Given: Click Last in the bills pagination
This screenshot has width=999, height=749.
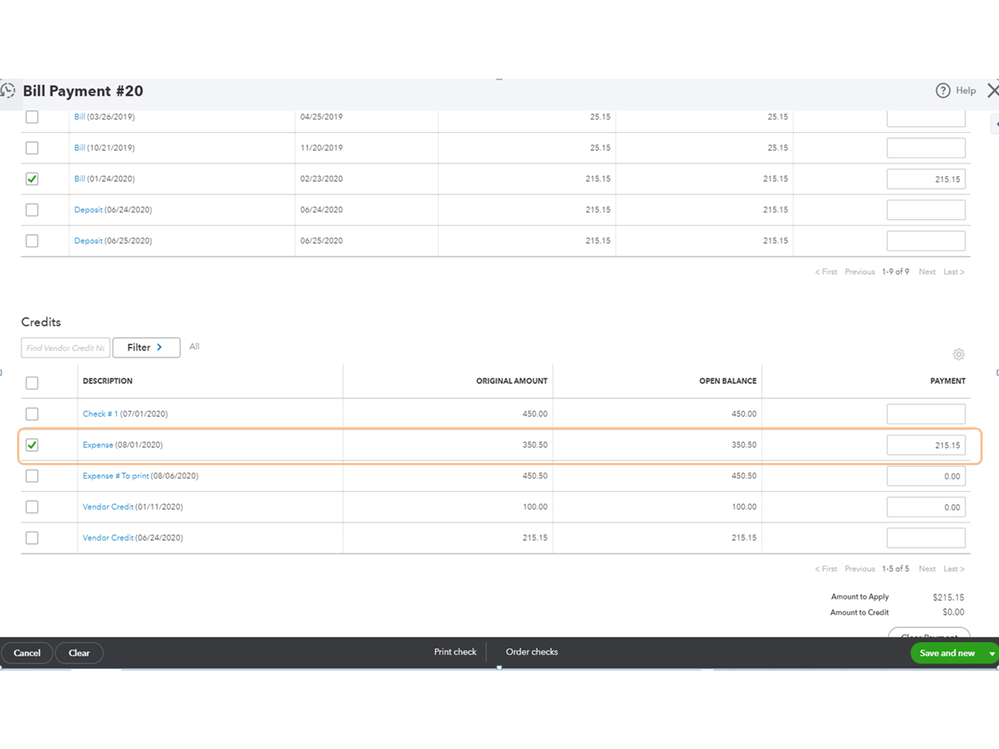Looking at the screenshot, I should click(954, 272).
